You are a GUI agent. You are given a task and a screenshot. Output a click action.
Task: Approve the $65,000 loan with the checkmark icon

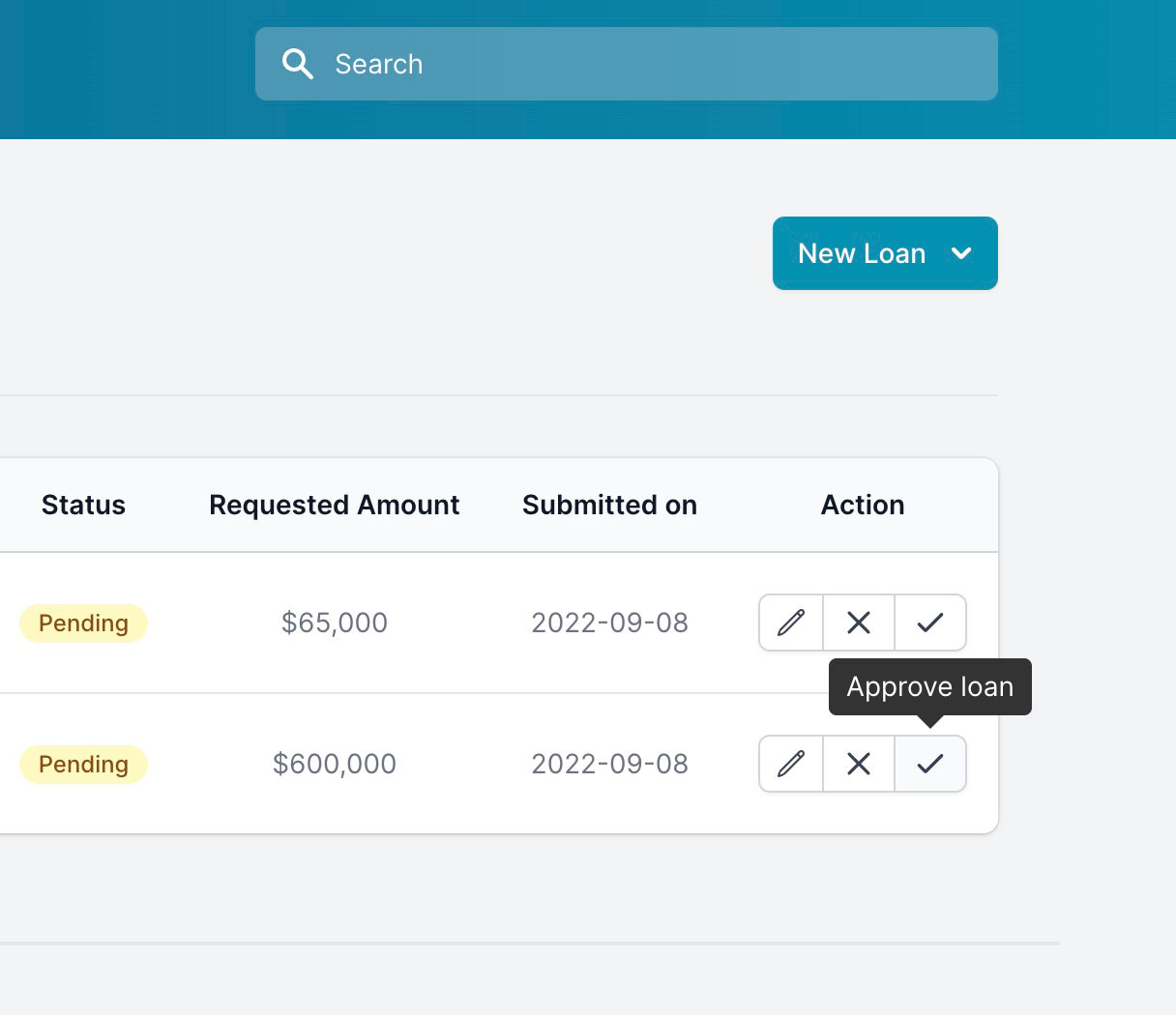(929, 623)
